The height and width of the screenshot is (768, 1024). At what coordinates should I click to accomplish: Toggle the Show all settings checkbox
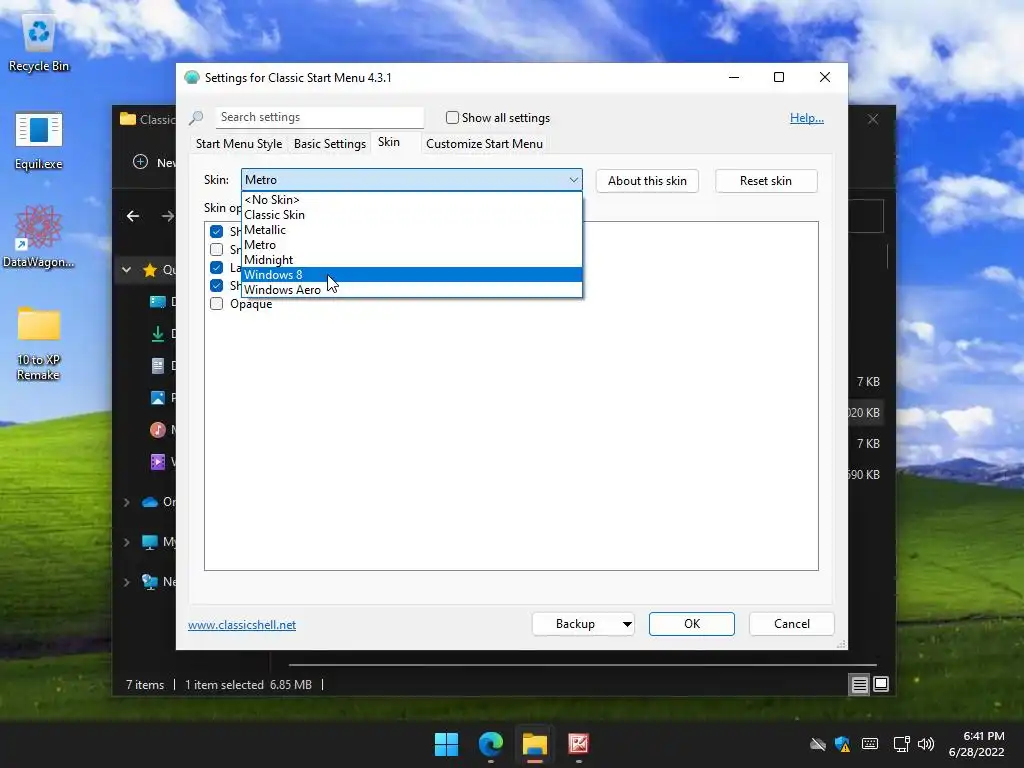452,118
